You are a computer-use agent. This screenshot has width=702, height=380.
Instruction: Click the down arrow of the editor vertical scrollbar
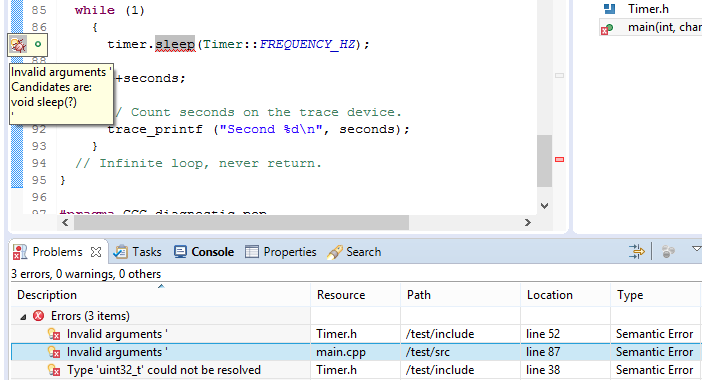[544, 206]
